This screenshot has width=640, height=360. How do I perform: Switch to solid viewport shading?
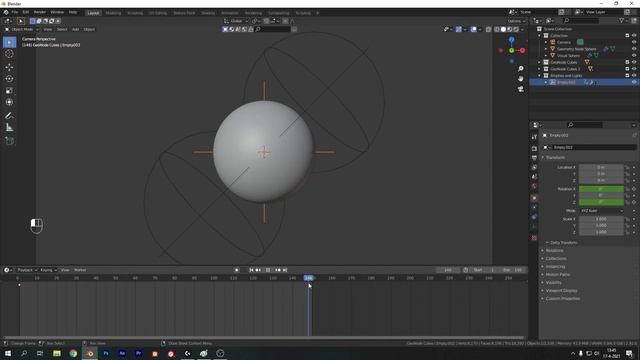(x=503, y=29)
